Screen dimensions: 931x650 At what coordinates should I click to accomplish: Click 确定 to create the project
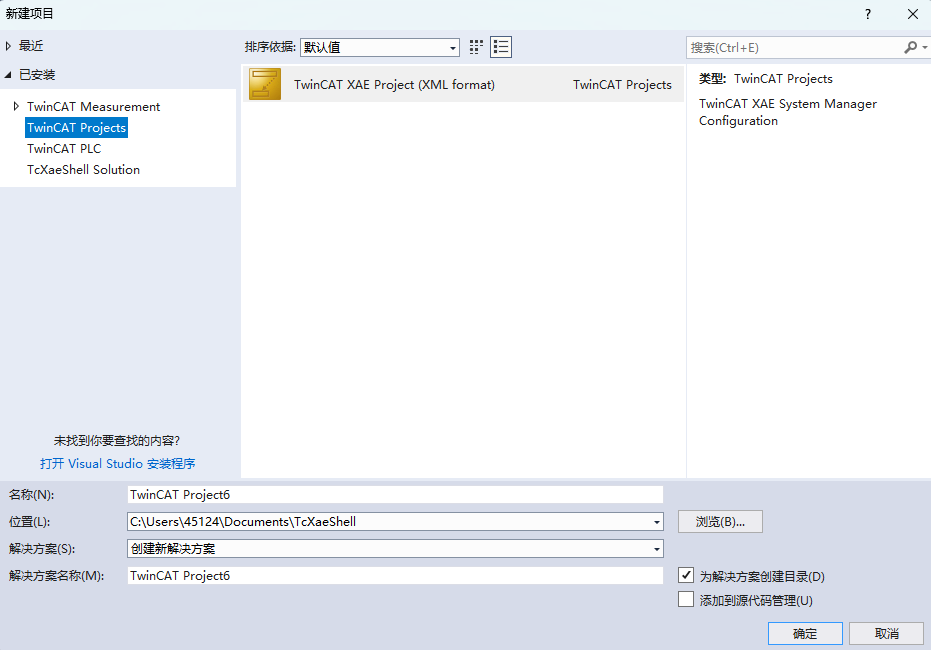click(x=805, y=633)
